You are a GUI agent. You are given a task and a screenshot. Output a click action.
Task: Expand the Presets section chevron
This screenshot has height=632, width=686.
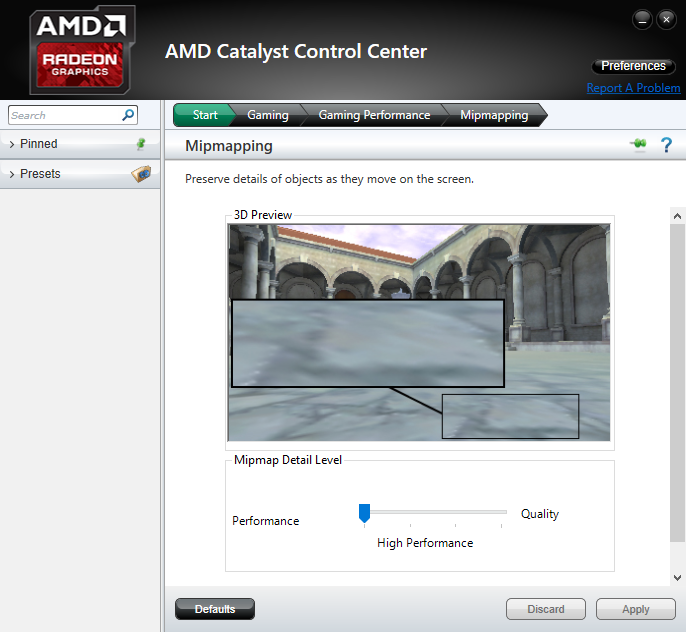(x=12, y=174)
